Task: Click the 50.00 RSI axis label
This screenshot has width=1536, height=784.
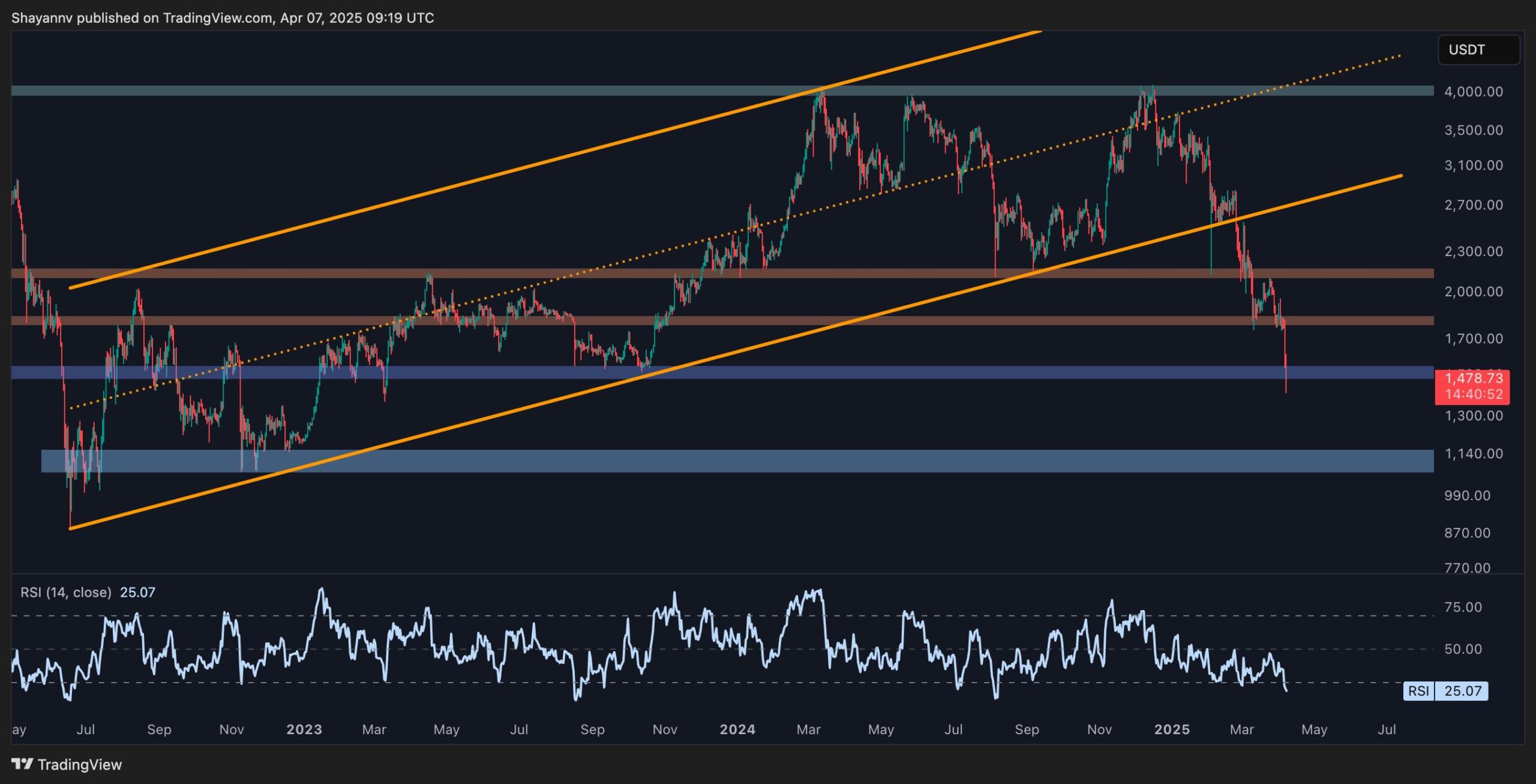Action: (1463, 649)
